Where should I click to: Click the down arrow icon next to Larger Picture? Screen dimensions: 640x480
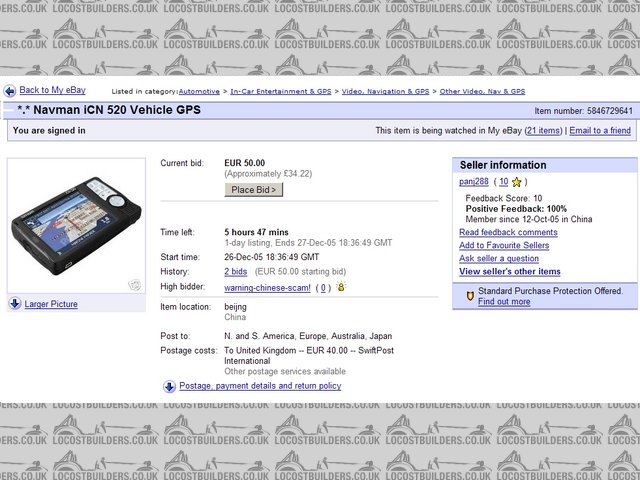pyautogui.click(x=15, y=303)
